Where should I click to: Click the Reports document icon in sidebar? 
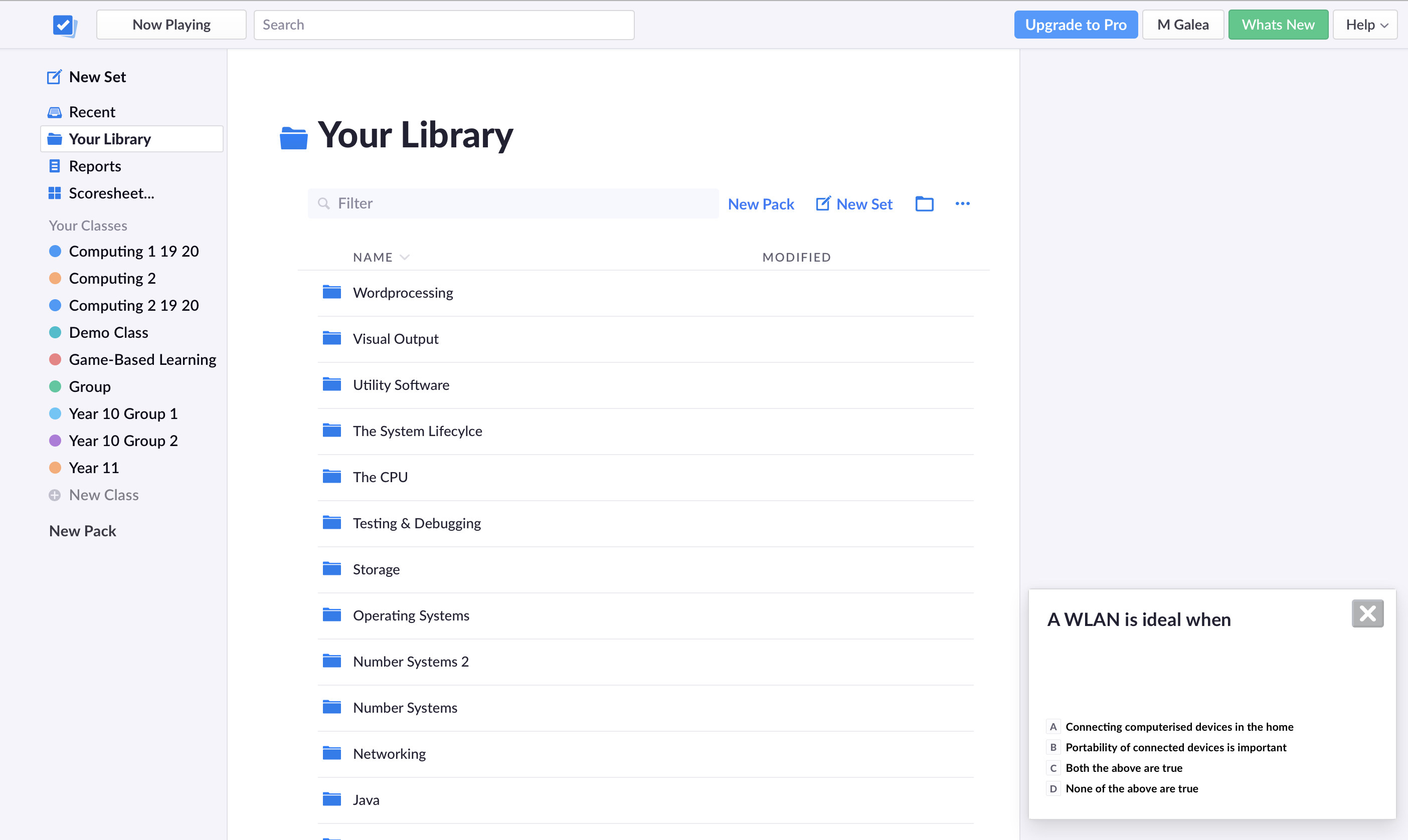point(54,166)
